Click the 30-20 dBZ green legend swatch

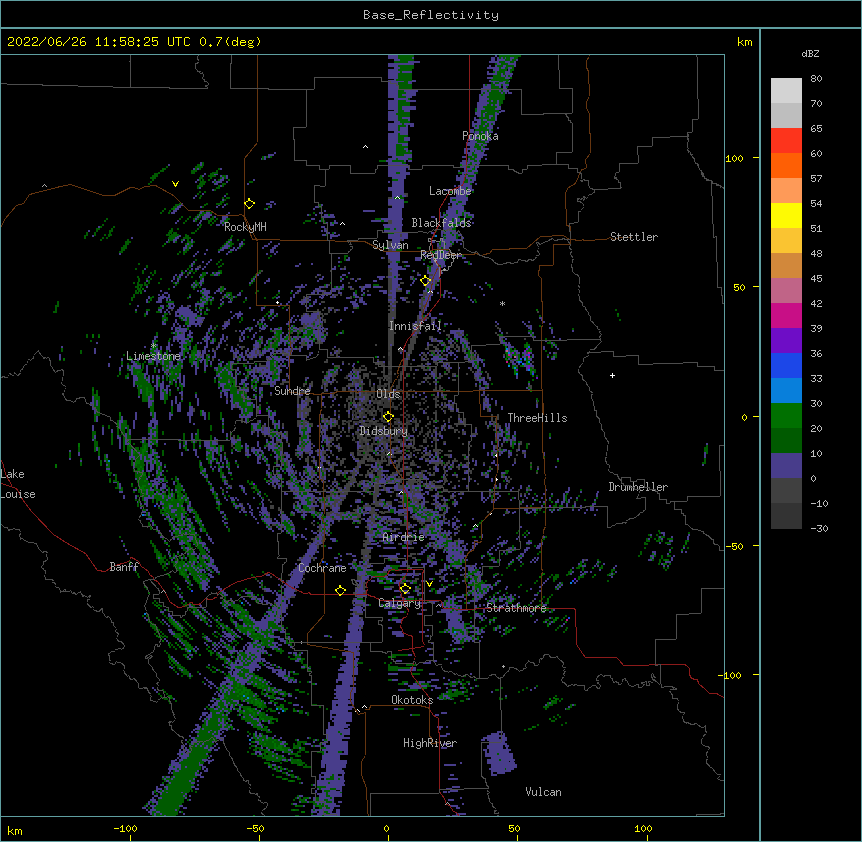[786, 416]
